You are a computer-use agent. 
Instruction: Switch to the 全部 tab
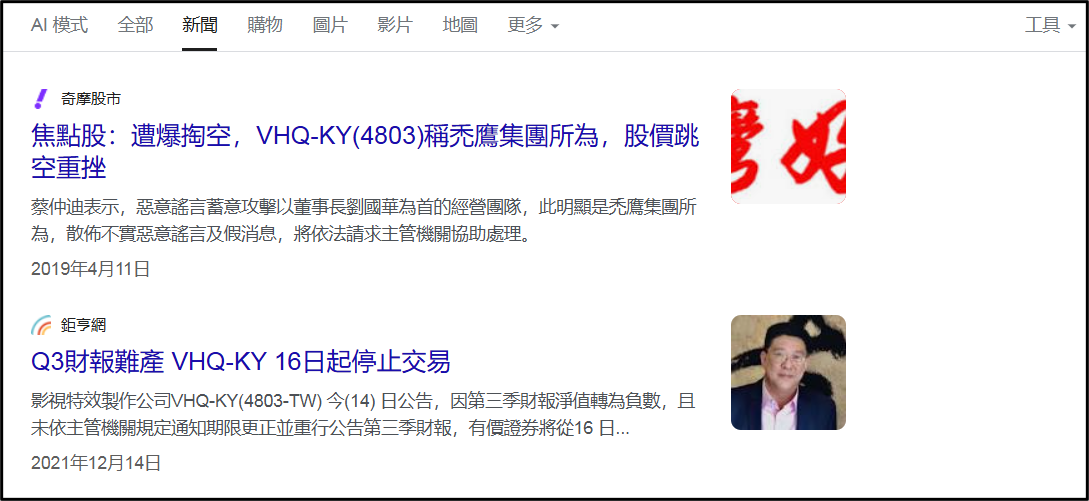135,26
